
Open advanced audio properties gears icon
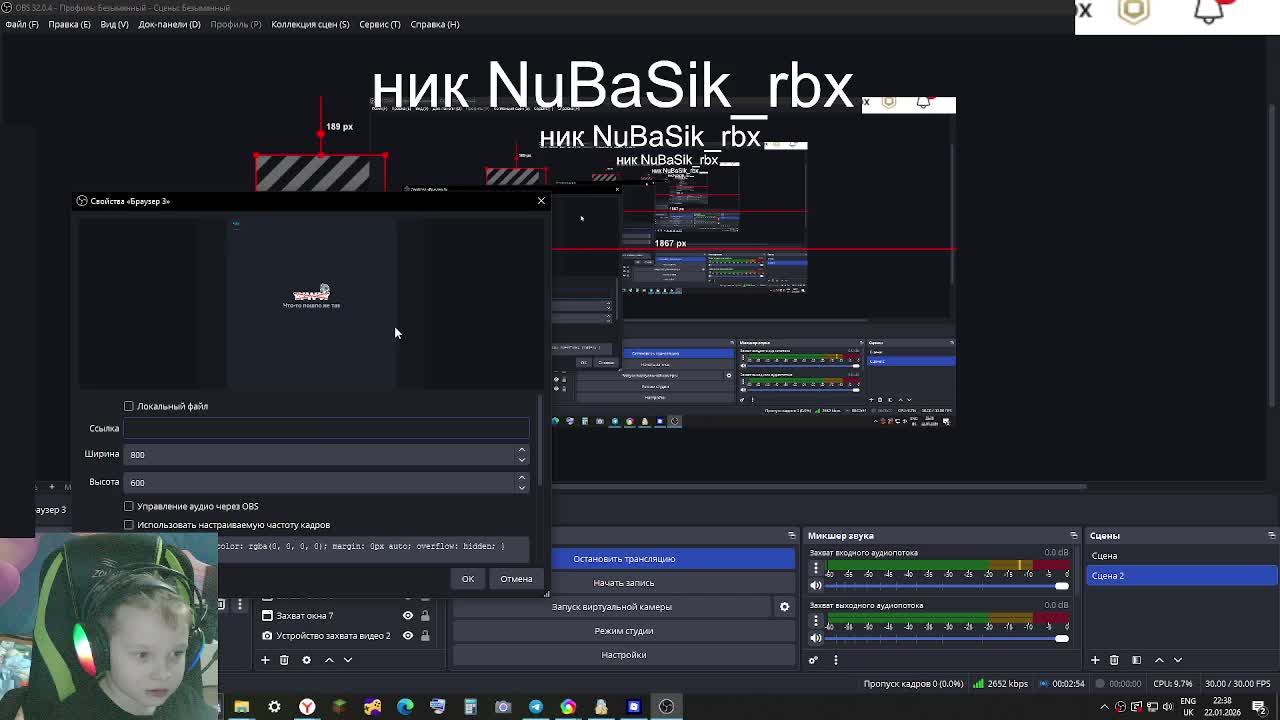[813, 660]
